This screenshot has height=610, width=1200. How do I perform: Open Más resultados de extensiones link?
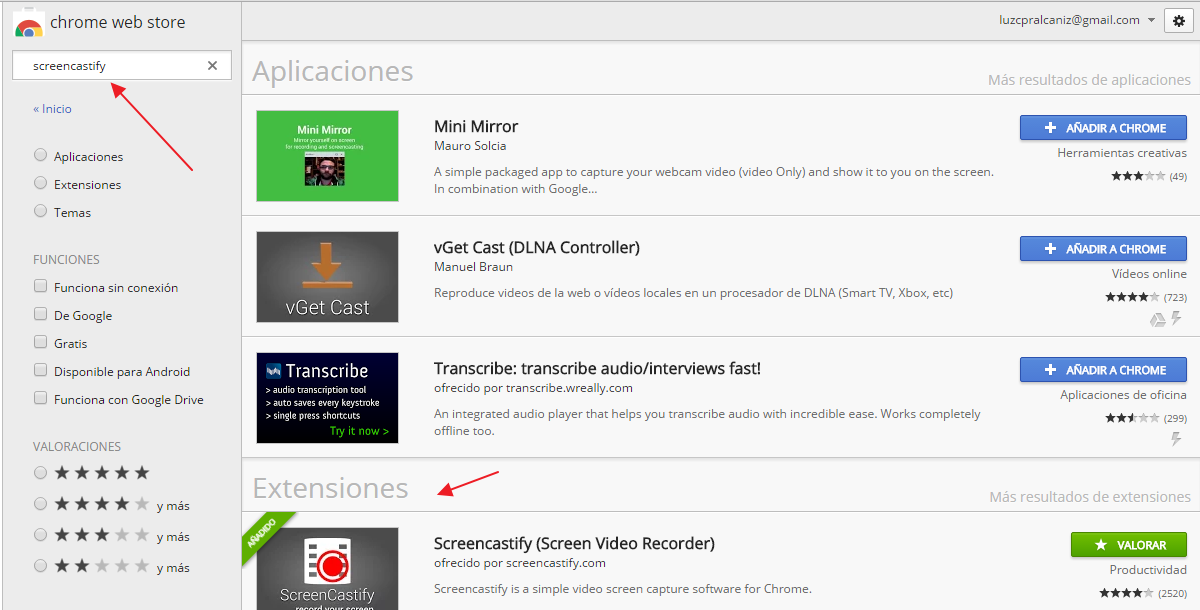coord(1090,497)
